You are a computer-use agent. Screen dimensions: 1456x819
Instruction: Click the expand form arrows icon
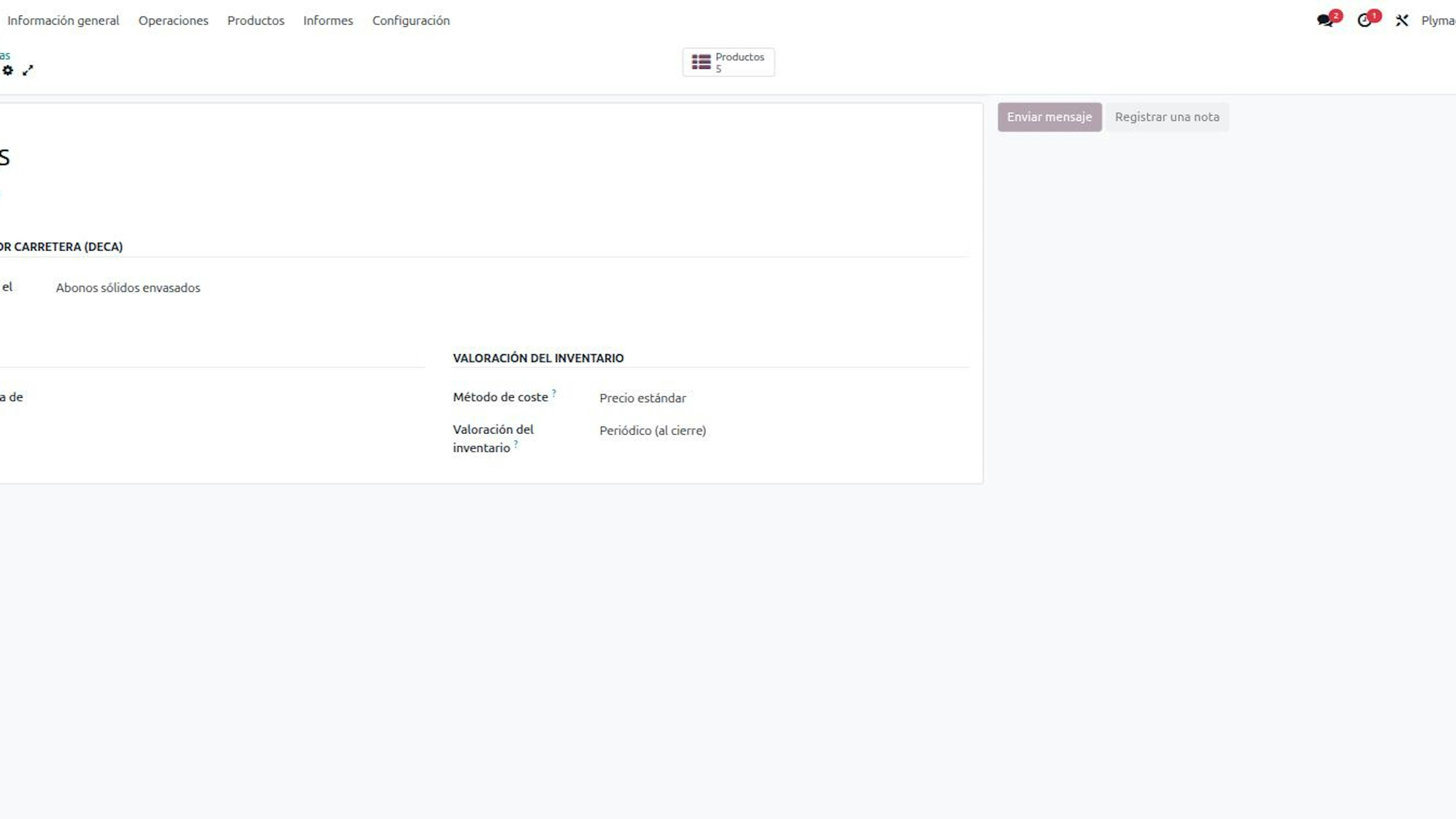pyautogui.click(x=28, y=70)
